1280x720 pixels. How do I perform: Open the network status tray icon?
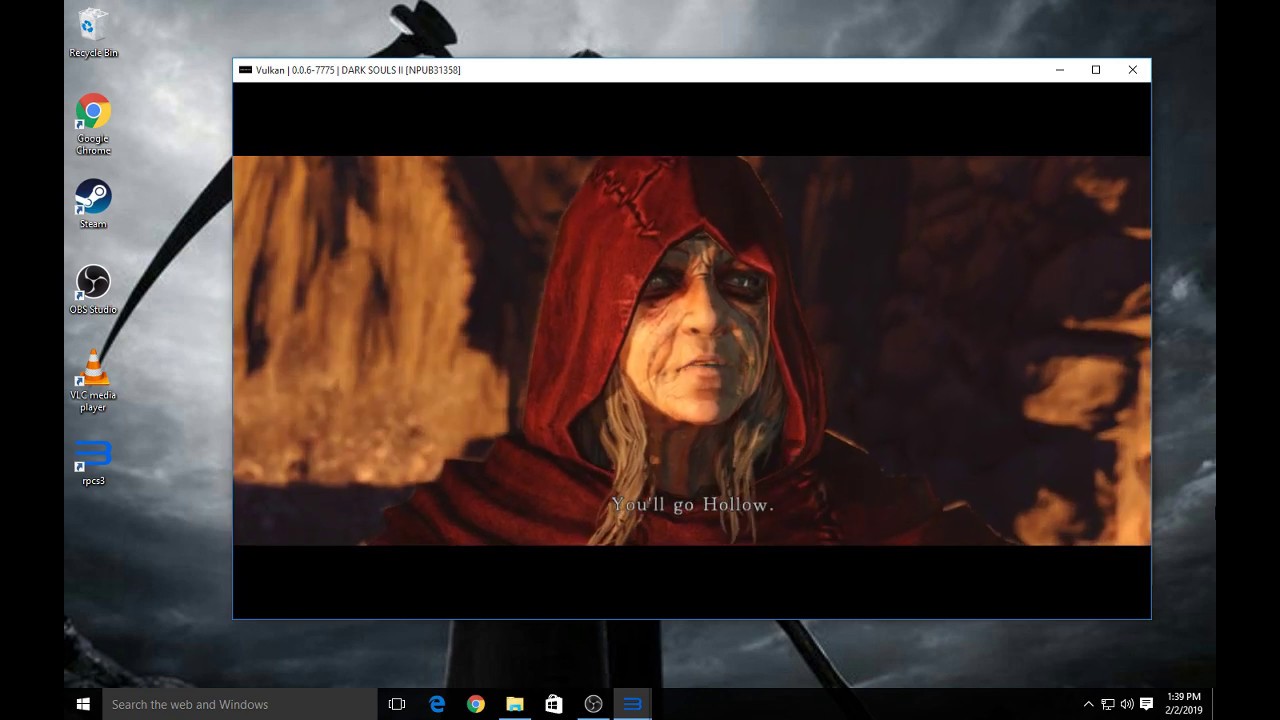coord(1108,704)
